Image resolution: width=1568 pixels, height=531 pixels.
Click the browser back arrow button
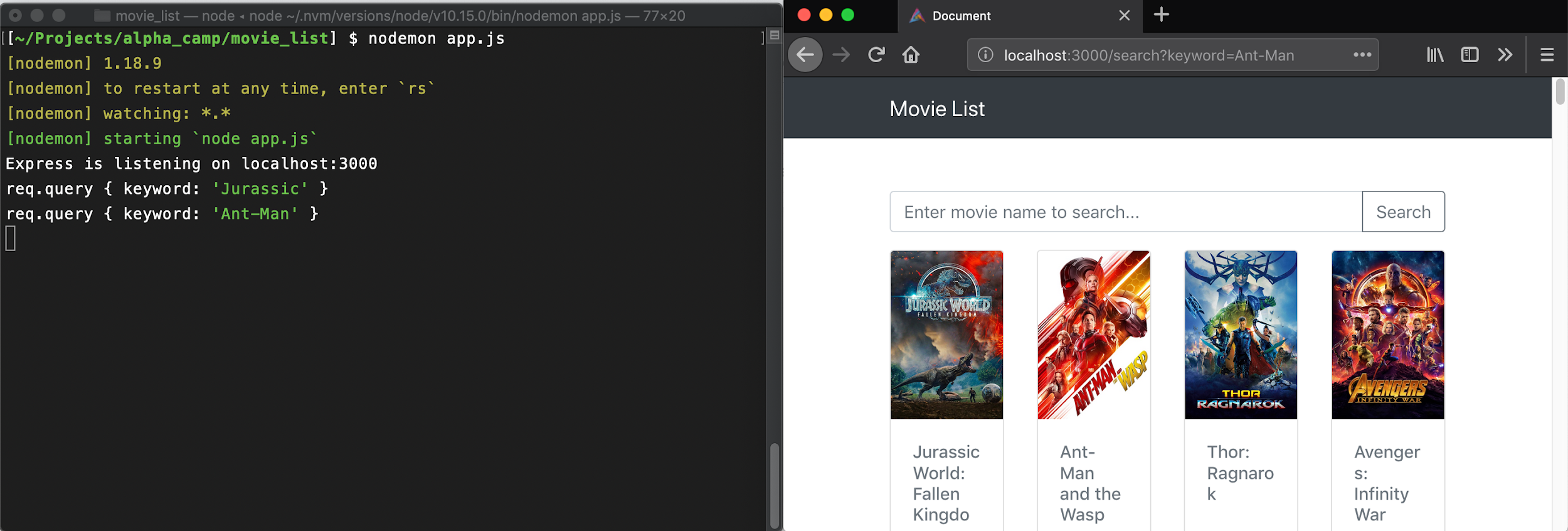pos(805,55)
